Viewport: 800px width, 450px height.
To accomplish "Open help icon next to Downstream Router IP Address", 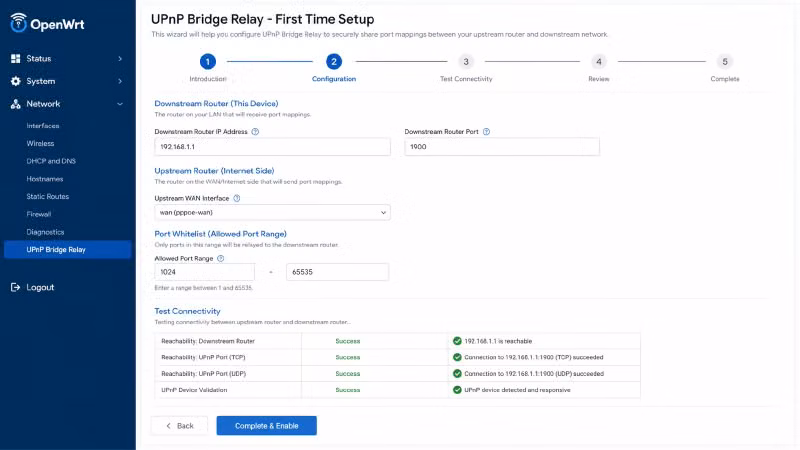I will pos(255,132).
